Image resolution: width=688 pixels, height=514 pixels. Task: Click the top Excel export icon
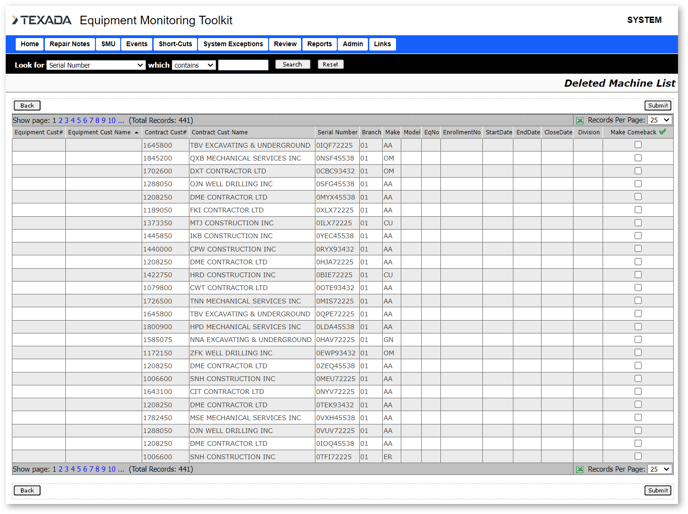579,120
